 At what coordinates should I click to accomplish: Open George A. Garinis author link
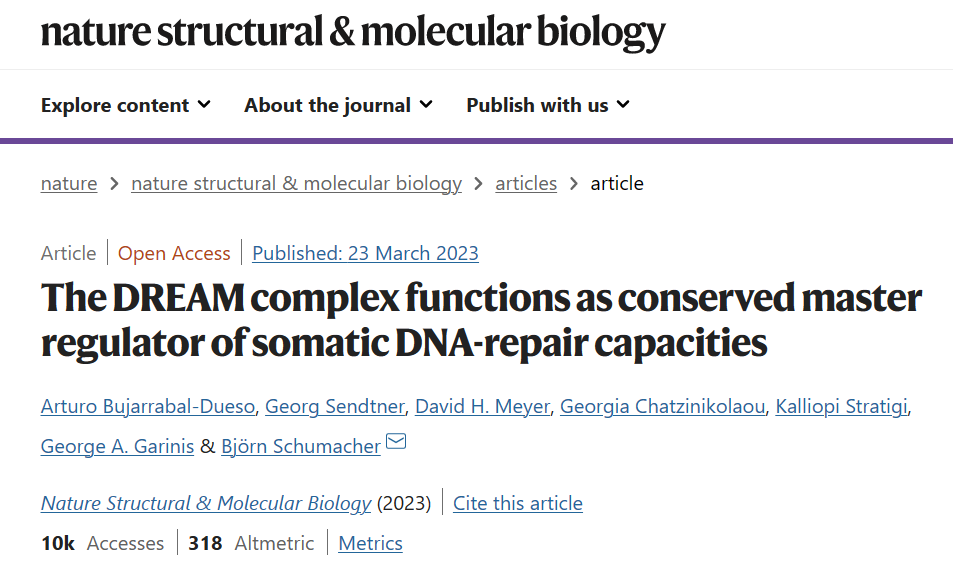pyautogui.click(x=117, y=446)
